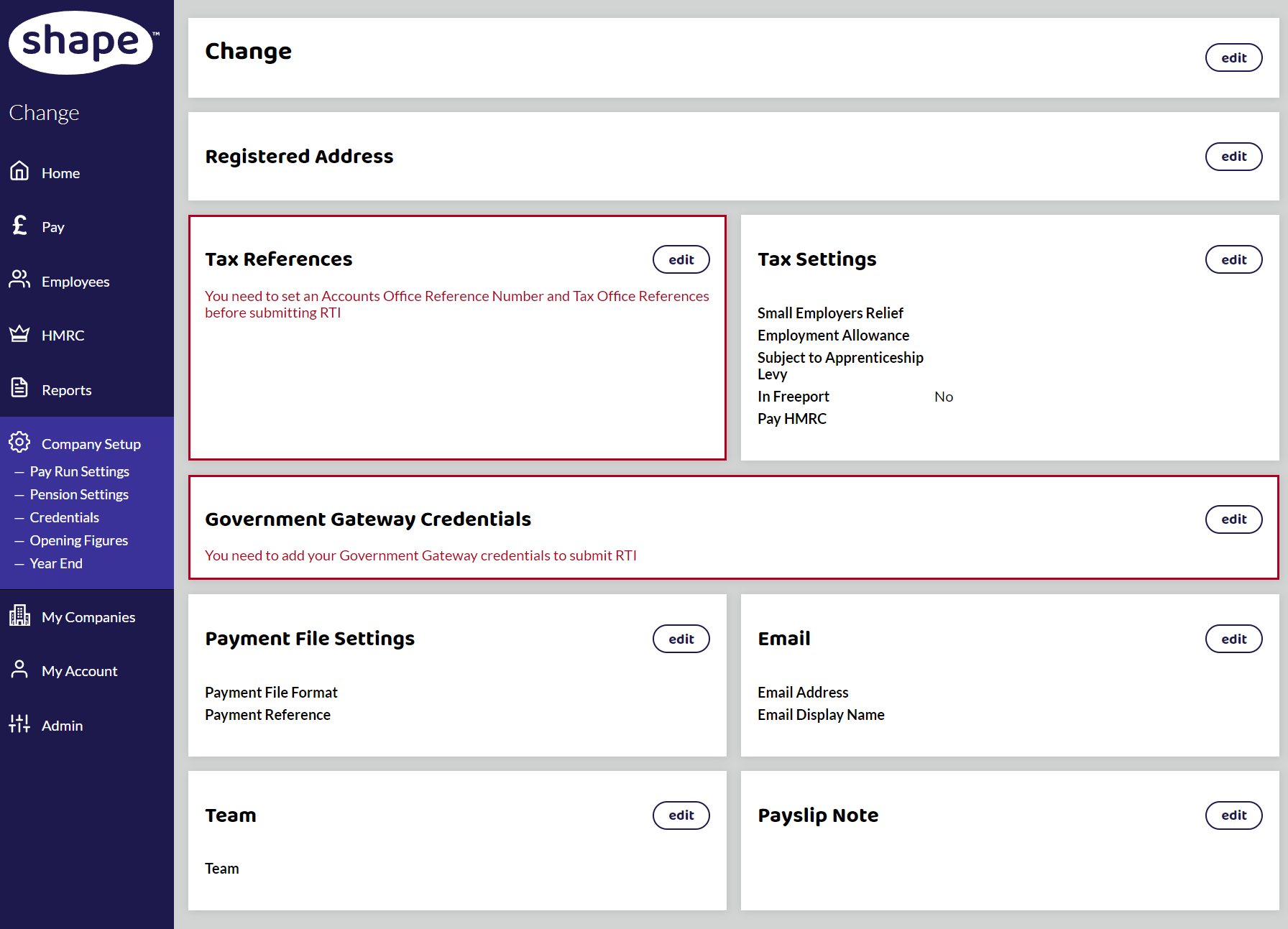Screen dimensions: 1288x929
Task: Select Credentials submenu item
Action: [64, 517]
